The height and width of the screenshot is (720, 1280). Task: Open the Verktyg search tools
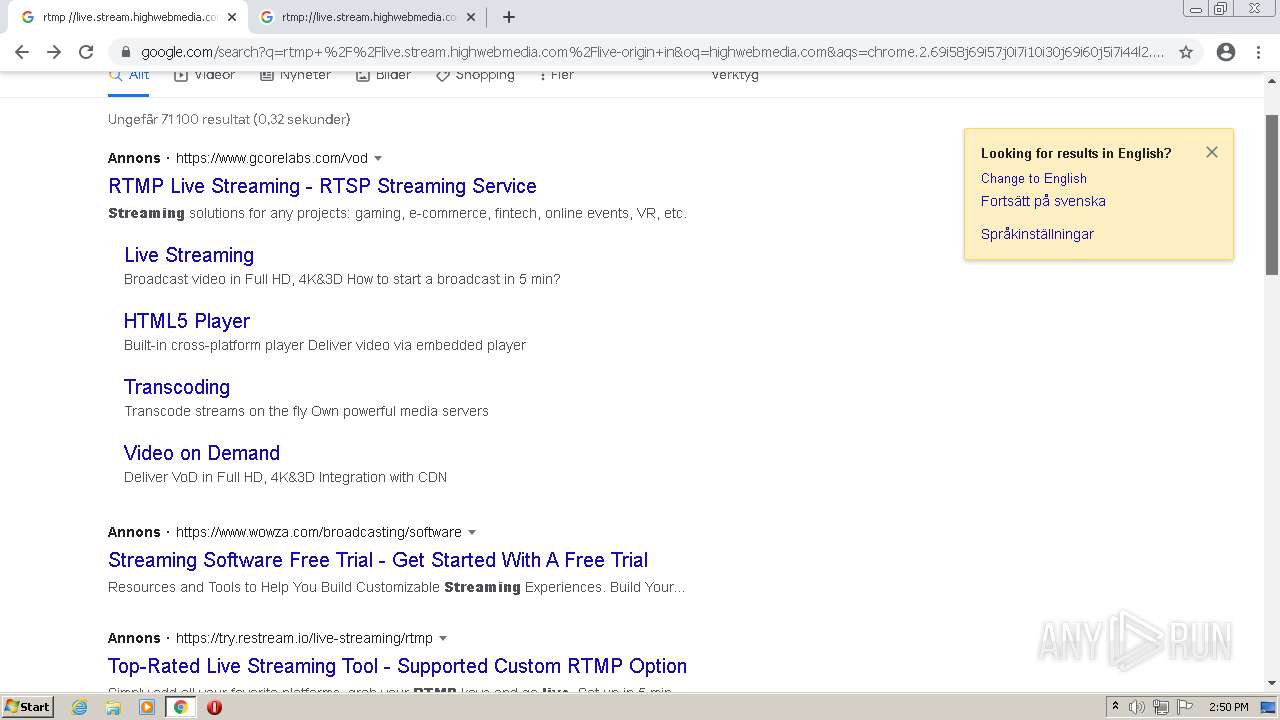point(735,76)
